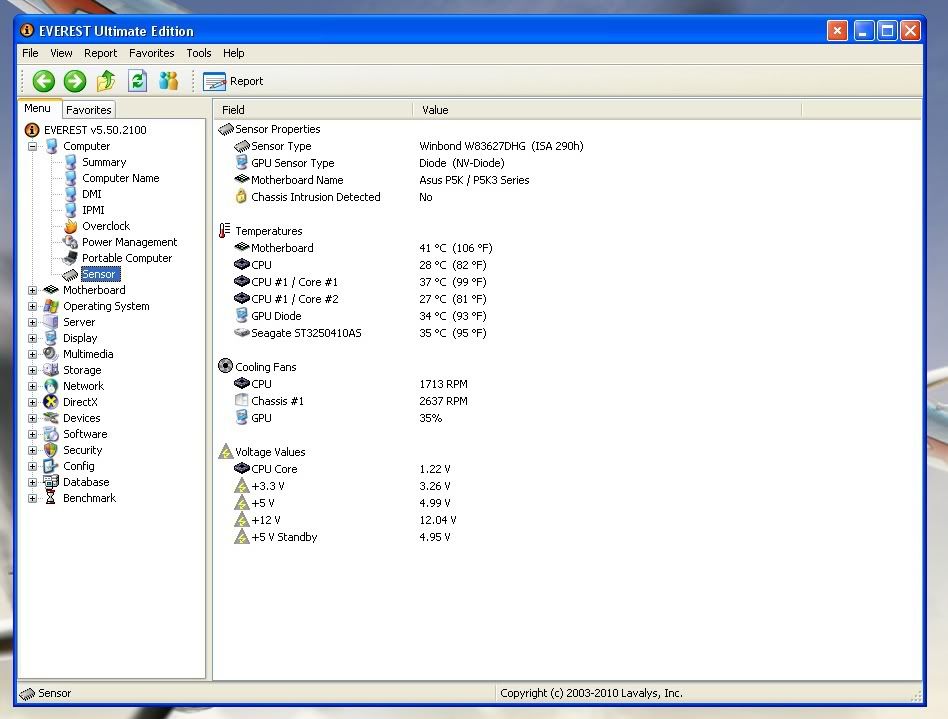Expand the Benchmark tree node
948x719 pixels.
(33, 498)
